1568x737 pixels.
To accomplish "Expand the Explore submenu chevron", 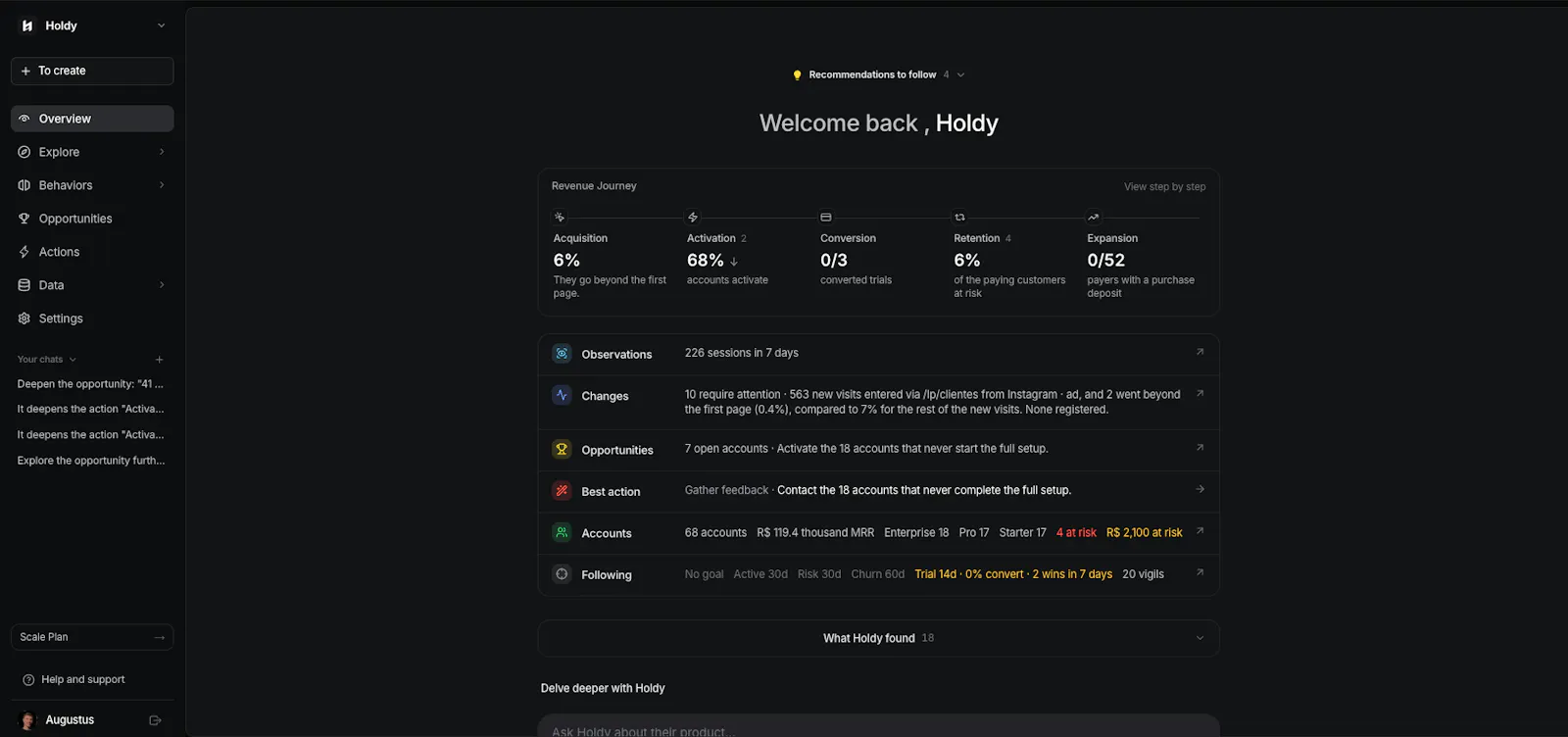I will [x=162, y=152].
